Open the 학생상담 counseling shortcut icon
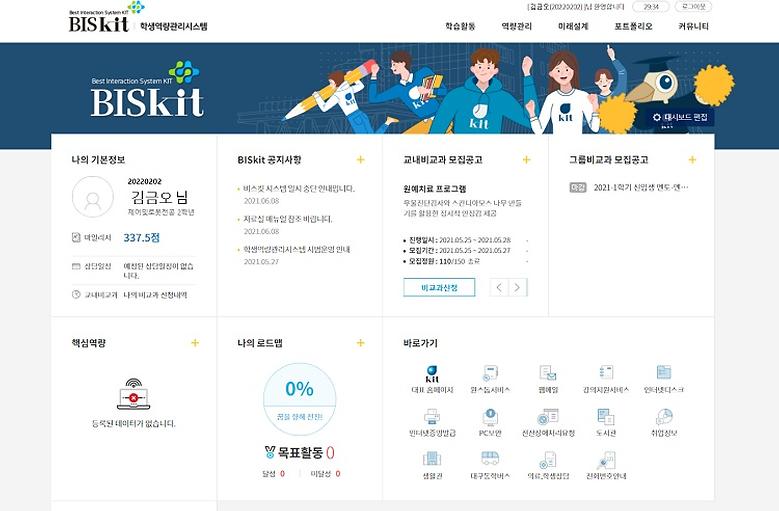Image resolution: width=779 pixels, height=511 pixels. coord(548,460)
